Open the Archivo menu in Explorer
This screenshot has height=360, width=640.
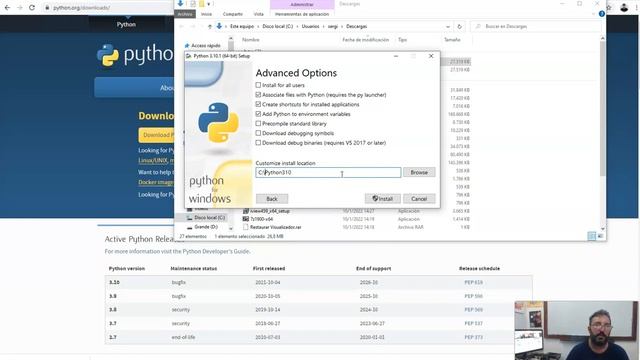click(185, 14)
